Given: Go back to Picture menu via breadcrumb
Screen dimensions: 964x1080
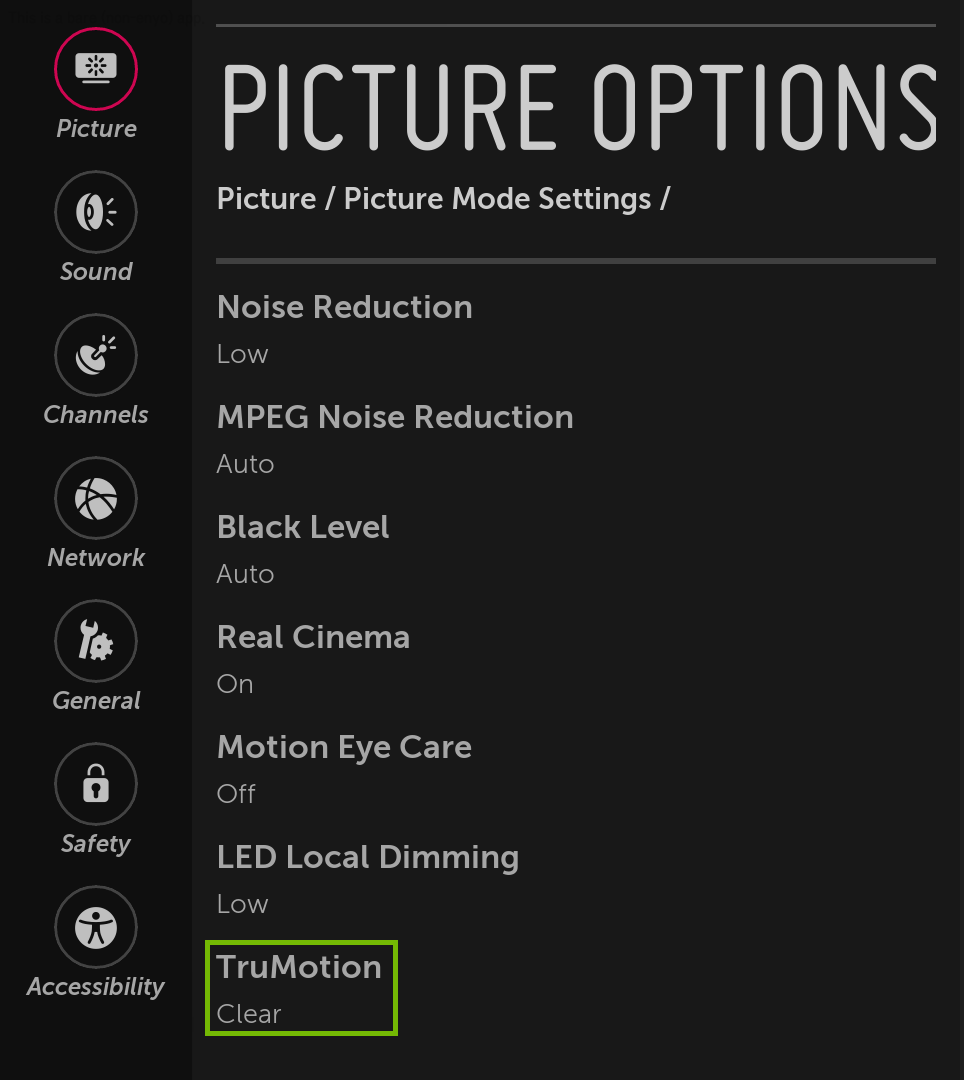Looking at the screenshot, I should (x=267, y=198).
